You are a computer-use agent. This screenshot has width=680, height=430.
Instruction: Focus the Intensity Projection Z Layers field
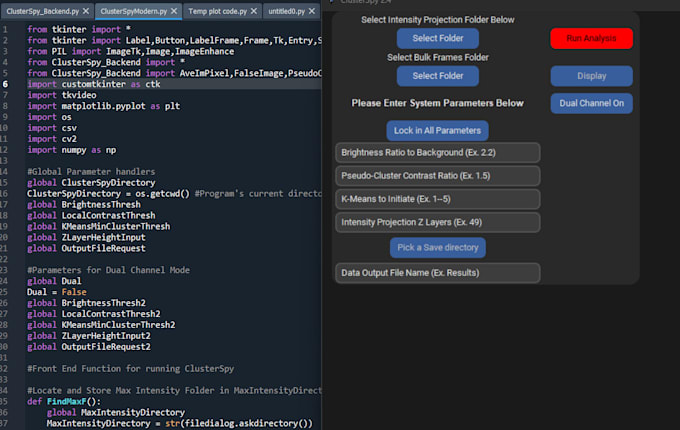click(x=438, y=223)
